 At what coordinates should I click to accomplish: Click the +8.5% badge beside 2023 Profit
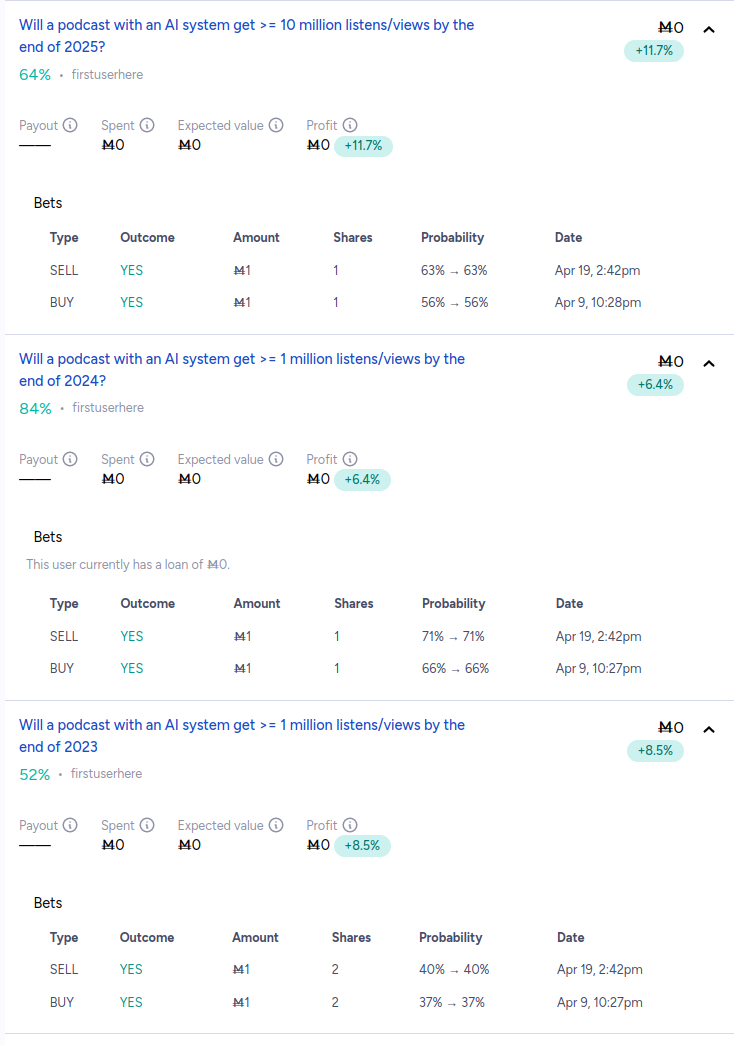[362, 846]
